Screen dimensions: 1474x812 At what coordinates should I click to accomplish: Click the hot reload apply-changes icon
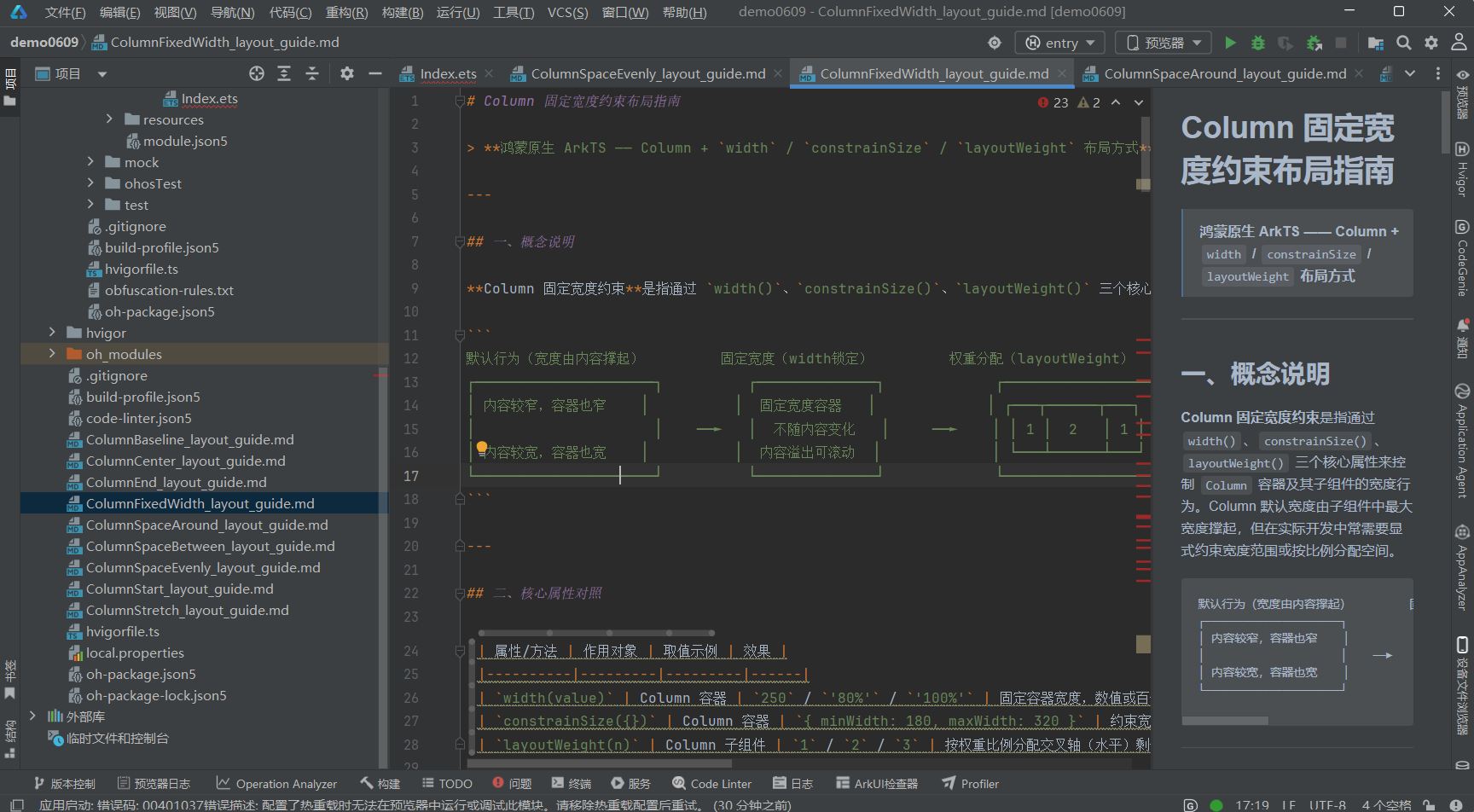(x=1314, y=43)
